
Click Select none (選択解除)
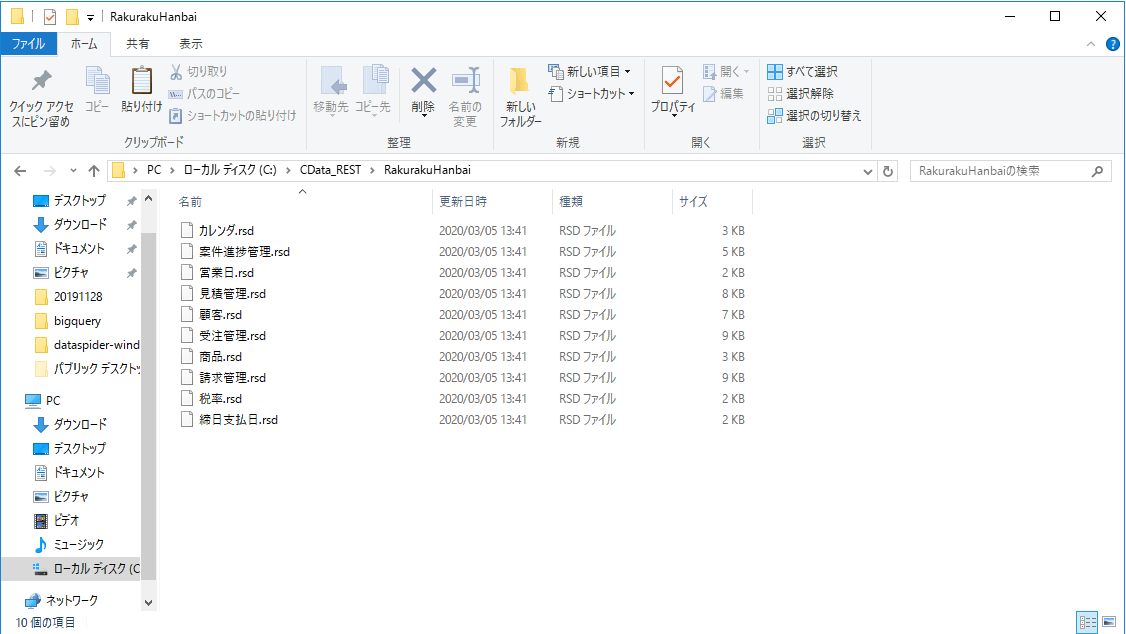[x=801, y=94]
